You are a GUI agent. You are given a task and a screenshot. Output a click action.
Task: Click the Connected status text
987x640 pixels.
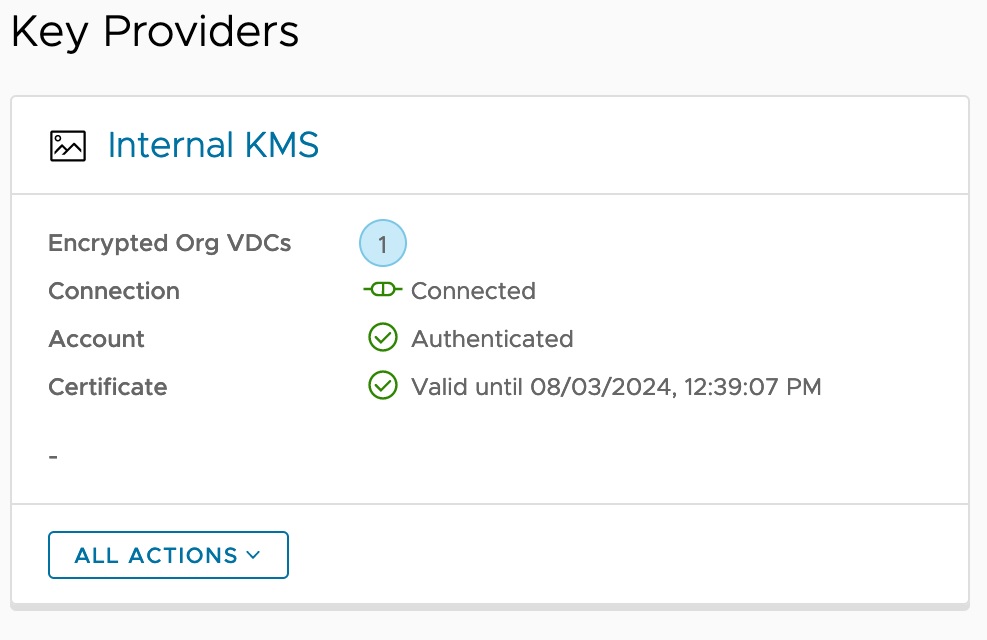point(473,291)
